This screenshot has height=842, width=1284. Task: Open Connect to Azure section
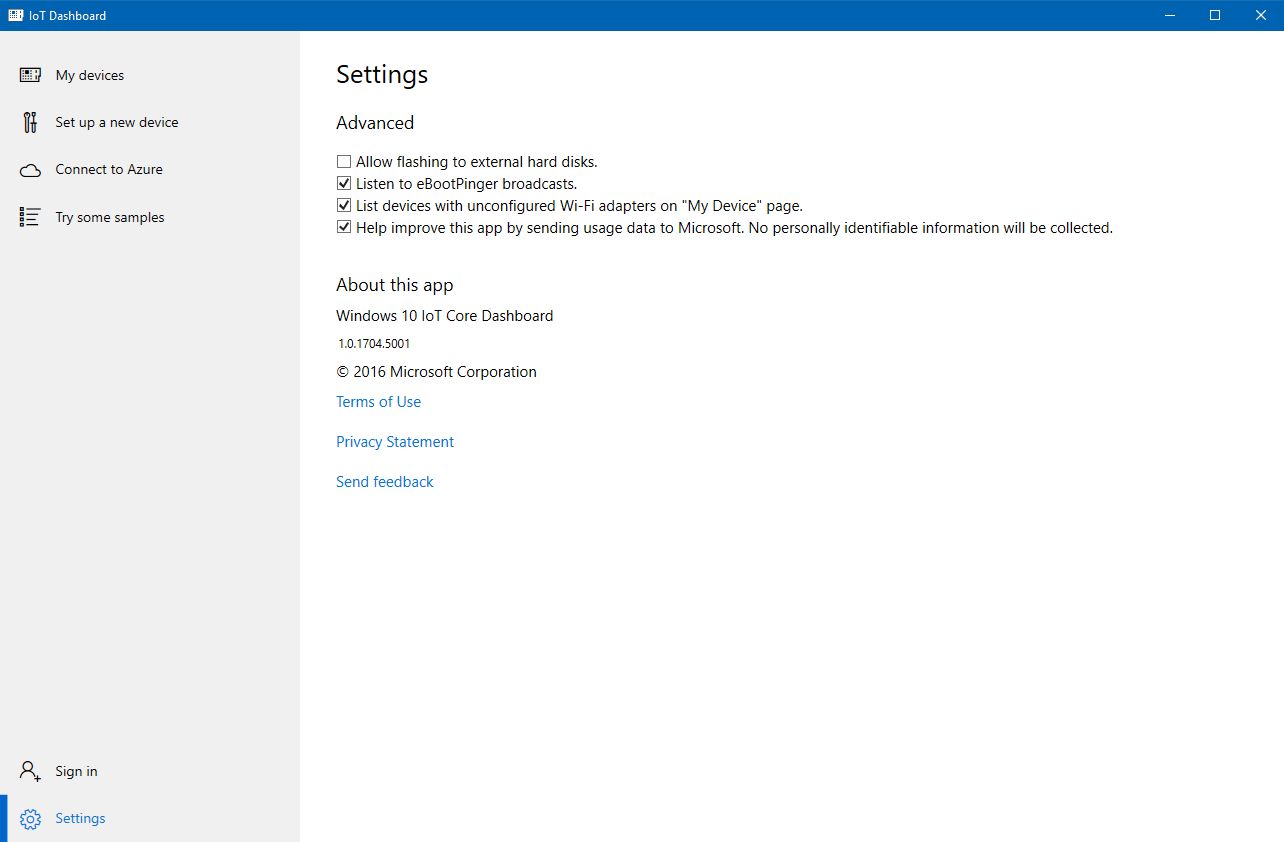click(150, 170)
